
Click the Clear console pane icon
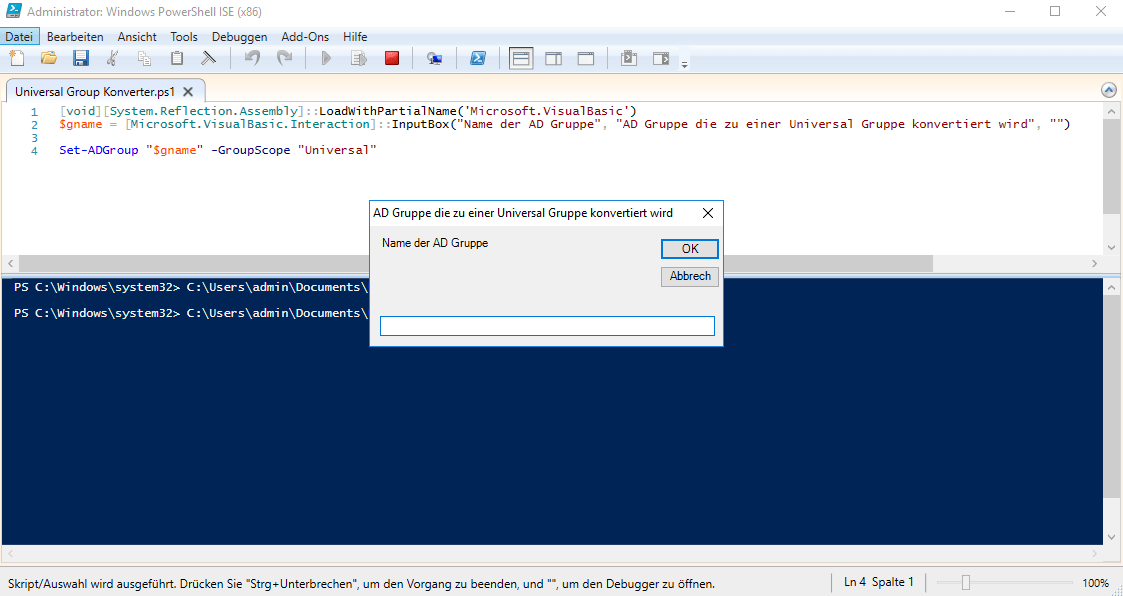point(209,59)
